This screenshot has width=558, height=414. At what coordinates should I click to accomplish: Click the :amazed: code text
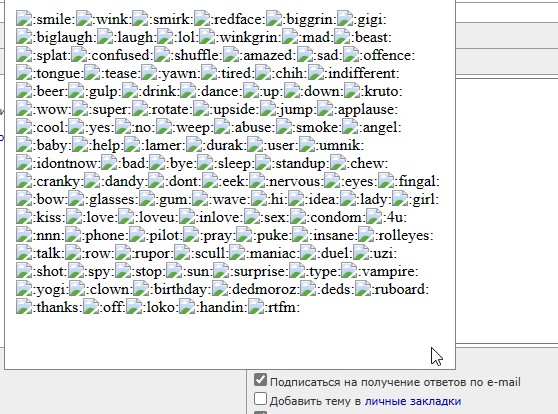(x=268, y=56)
